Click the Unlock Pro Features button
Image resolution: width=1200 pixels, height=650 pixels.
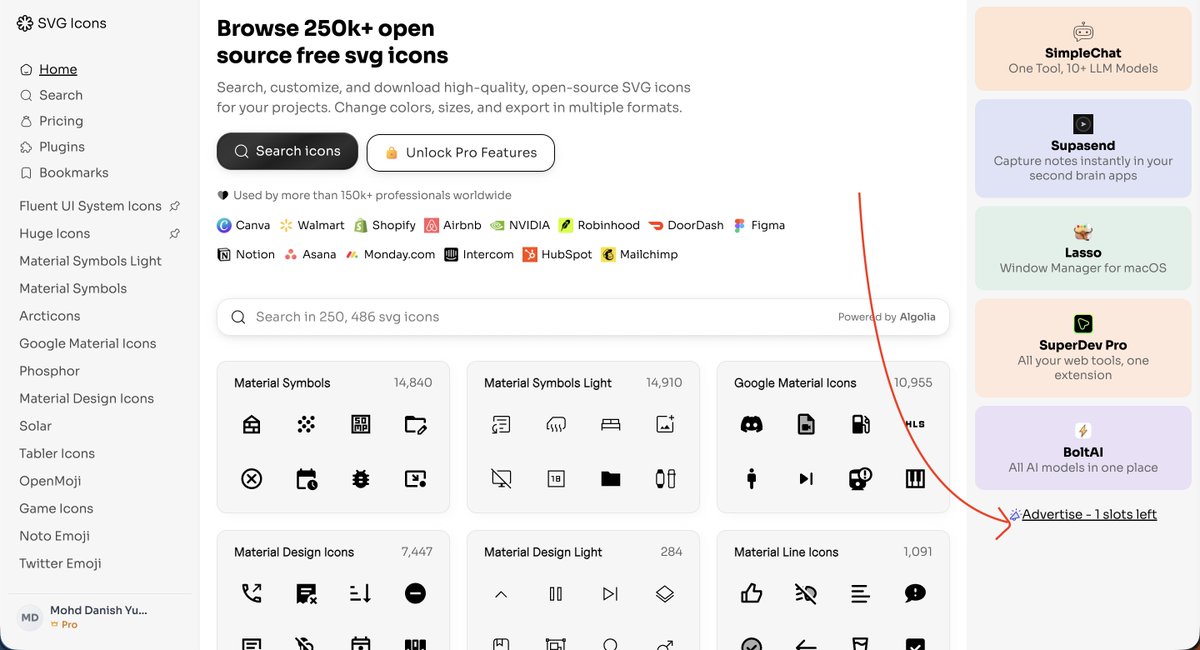coord(461,152)
